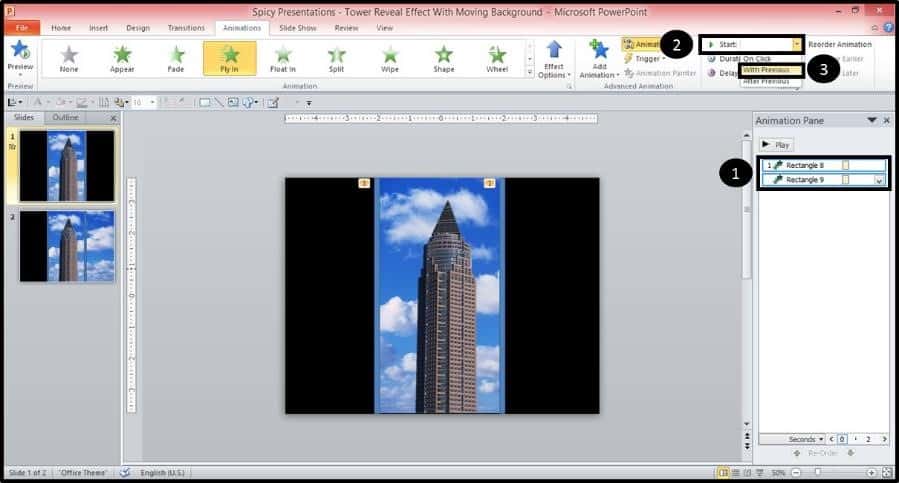
Task: Switch to the Home tab
Action: click(61, 28)
